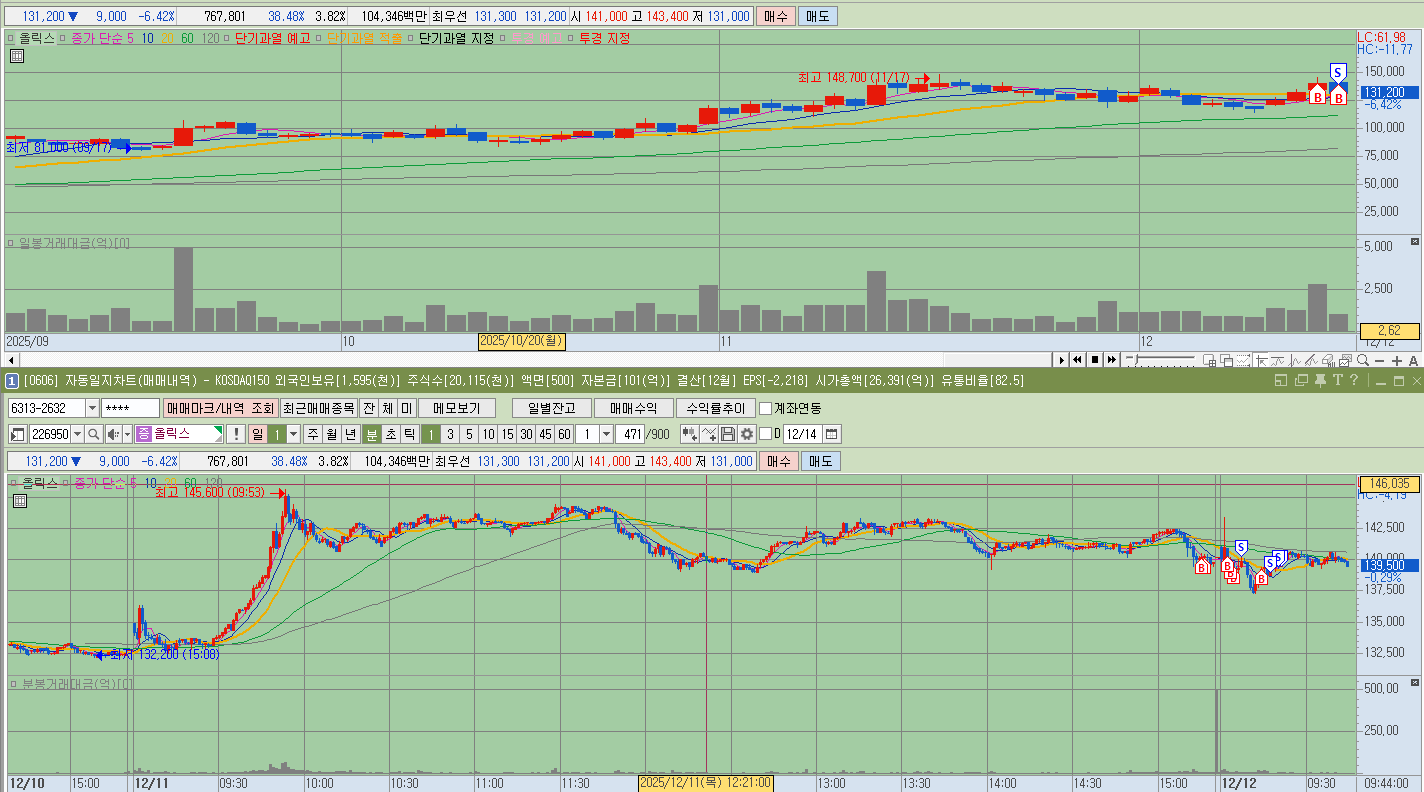
Task: Click the 매매수익 button
Action: 634,408
